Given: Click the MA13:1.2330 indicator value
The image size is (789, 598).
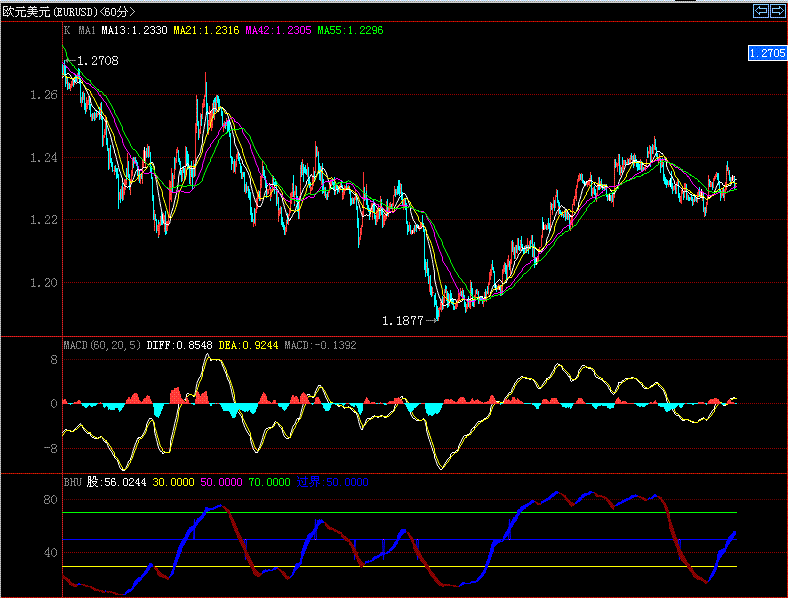Looking at the screenshot, I should click(134, 30).
